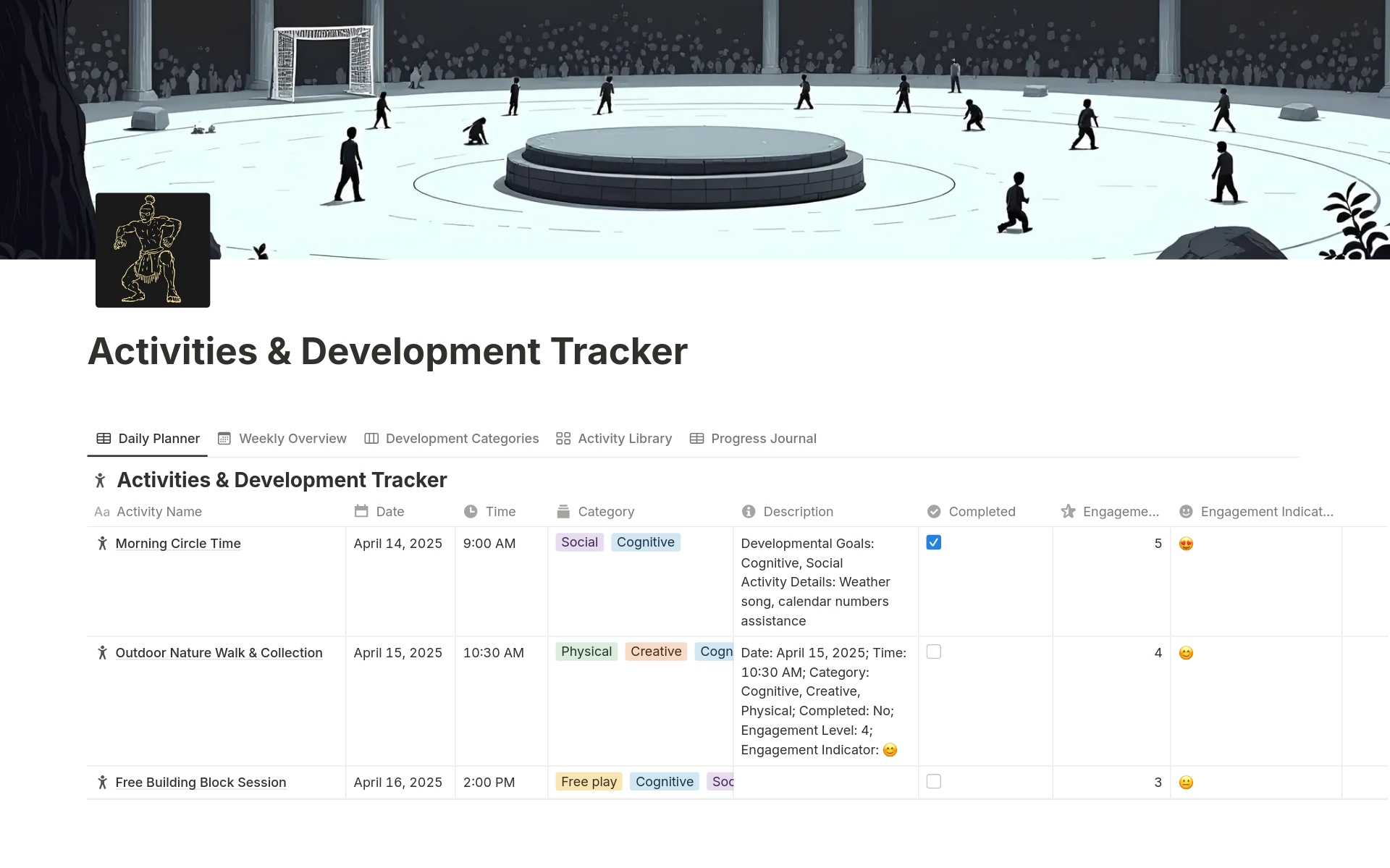
Task: Click the Engagement level star column header
Action: point(1111,512)
